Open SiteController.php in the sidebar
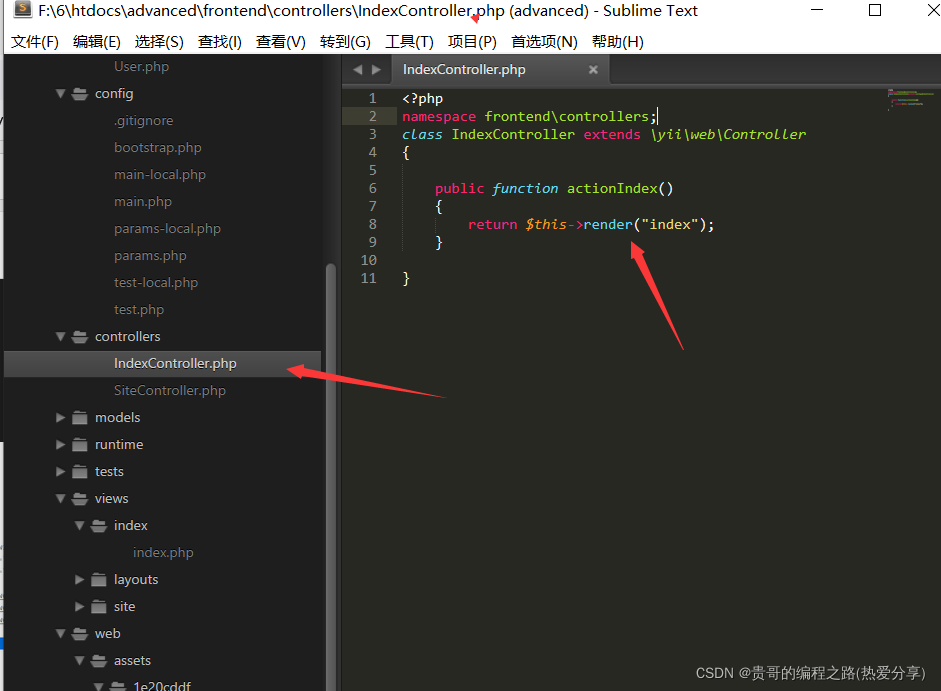 [170, 391]
